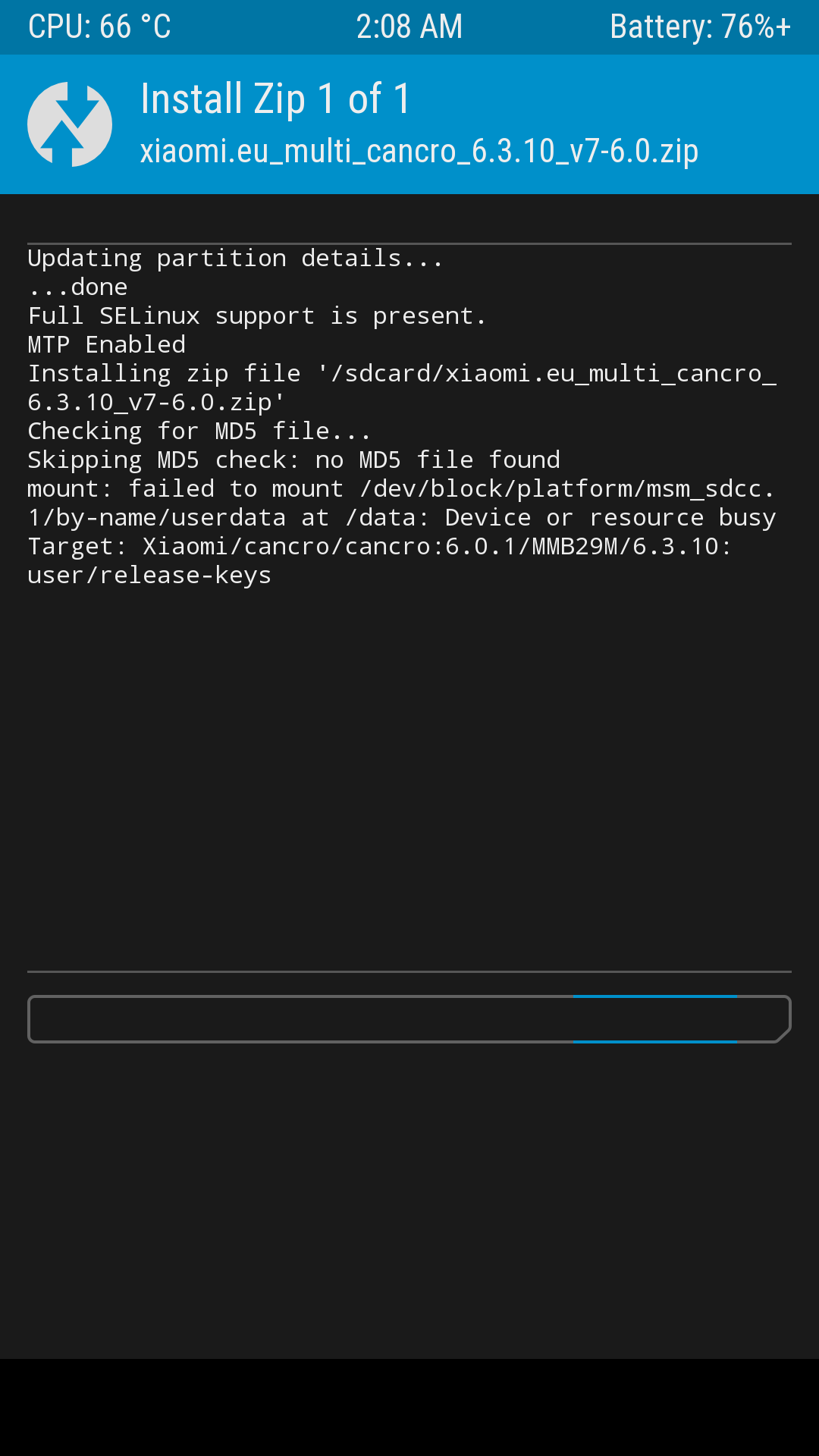Tap the TWRP logo icon
The image size is (819, 1456).
click(70, 124)
